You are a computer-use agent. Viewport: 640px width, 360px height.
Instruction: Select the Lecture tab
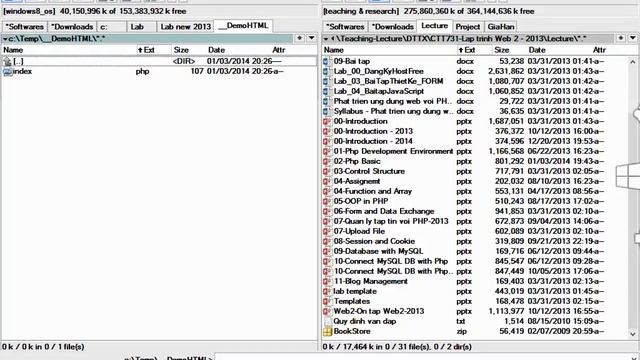pos(434,26)
